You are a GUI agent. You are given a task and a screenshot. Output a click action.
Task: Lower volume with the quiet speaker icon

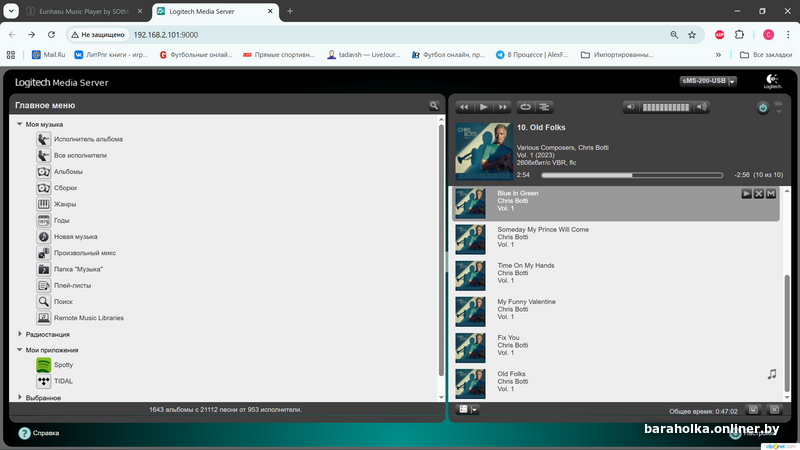pyautogui.click(x=631, y=107)
